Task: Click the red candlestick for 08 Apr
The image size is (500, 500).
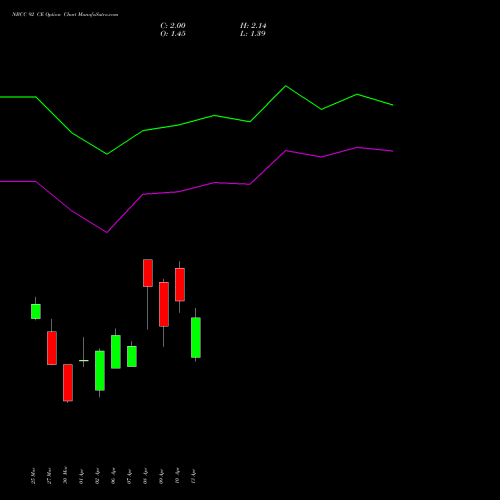Action: coord(148,273)
